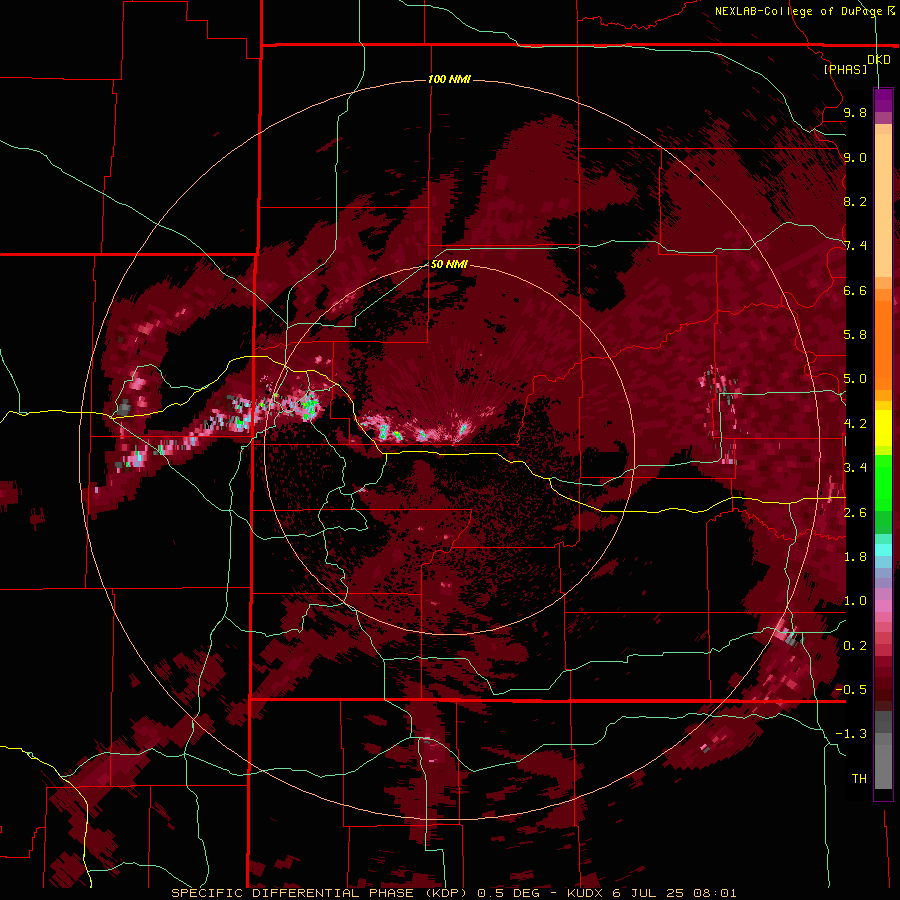Select the 9.0 scale value
900x900 pixels.
pos(855,157)
